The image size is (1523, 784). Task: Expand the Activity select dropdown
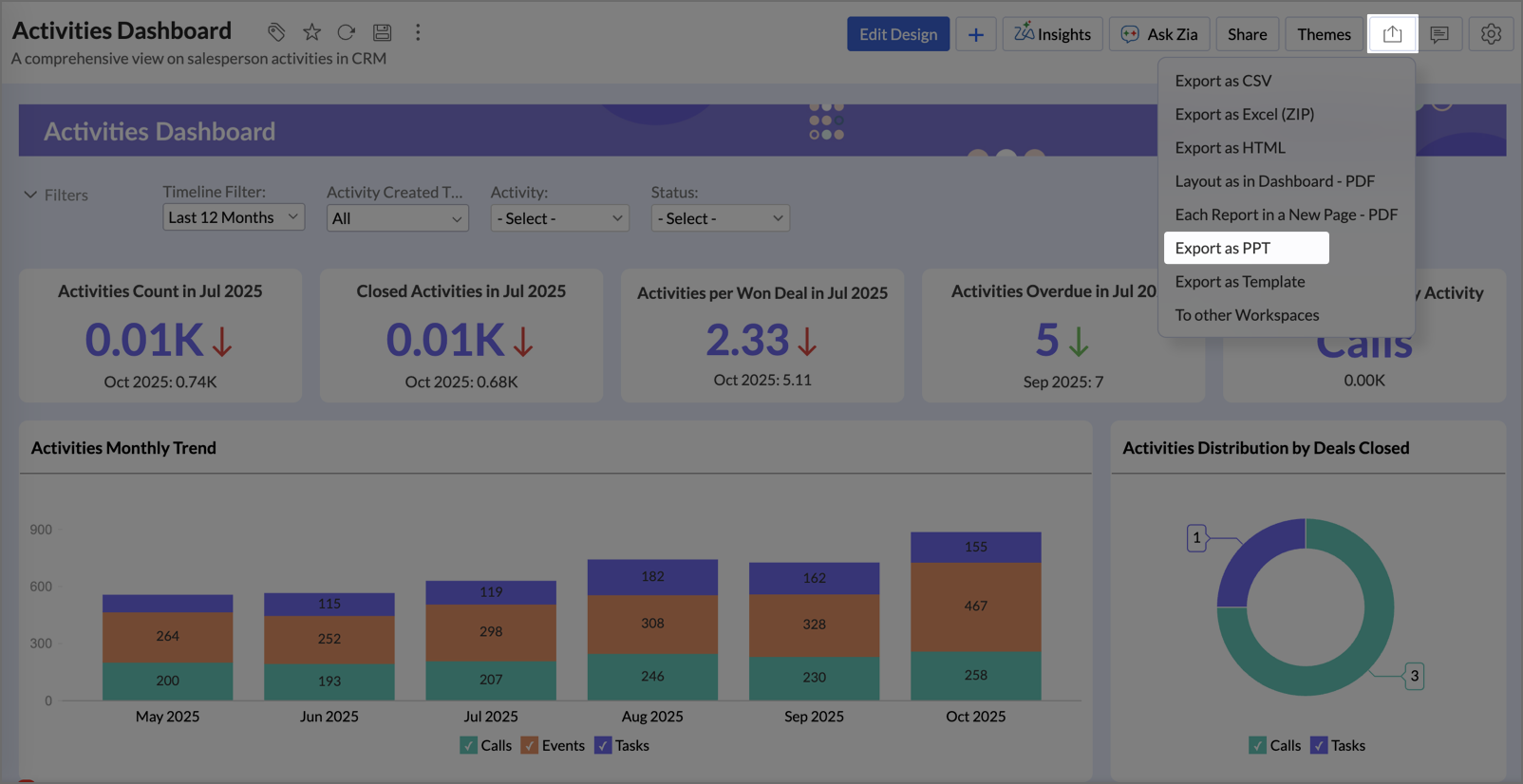(559, 218)
